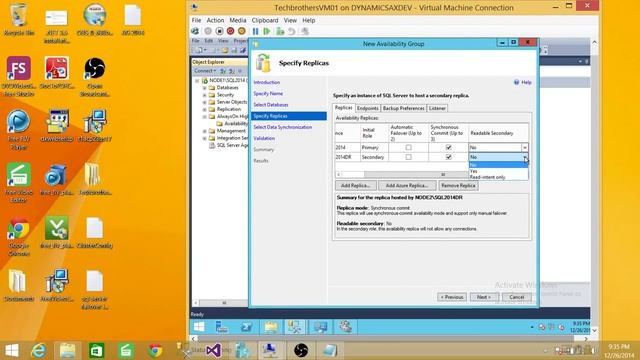The width and height of the screenshot is (640, 360).
Task: Click the OBS icon on the host taskbar
Action: click(301, 350)
